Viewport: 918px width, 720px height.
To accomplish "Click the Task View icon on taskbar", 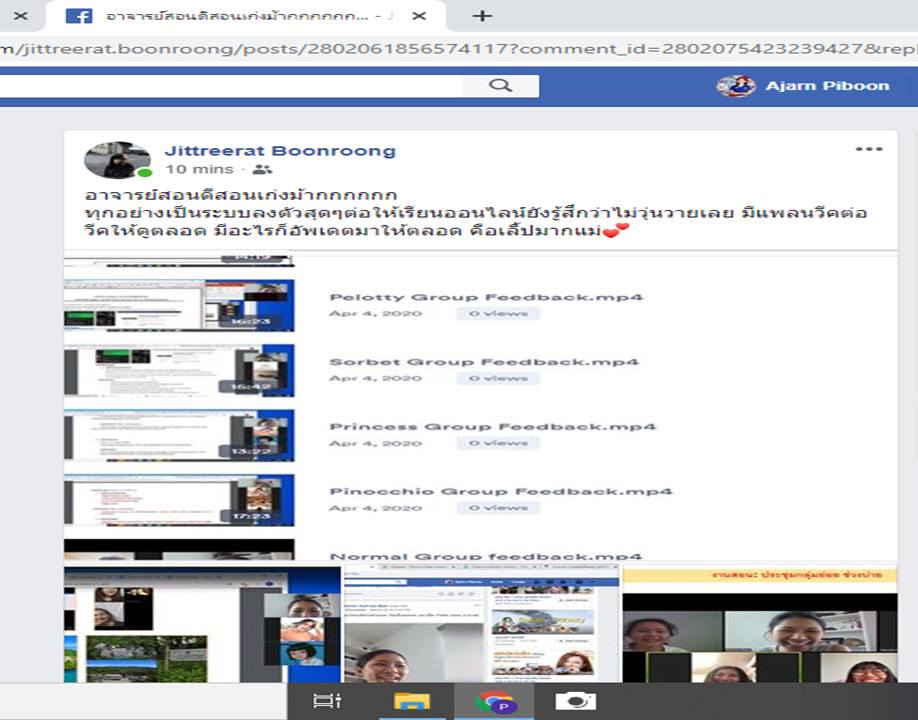I will coord(327,701).
